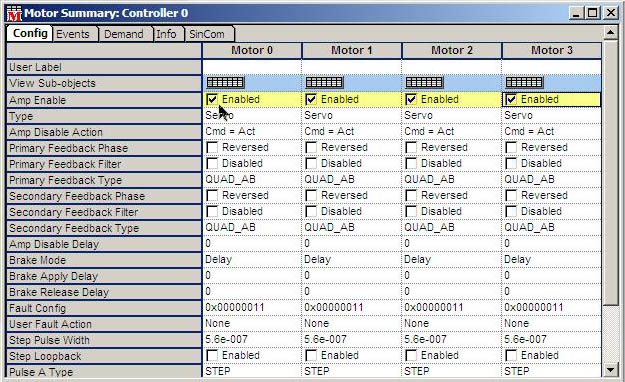Open Motor 2 sub-objects grid icon
Viewport: 625px width, 382px height.
[424, 83]
